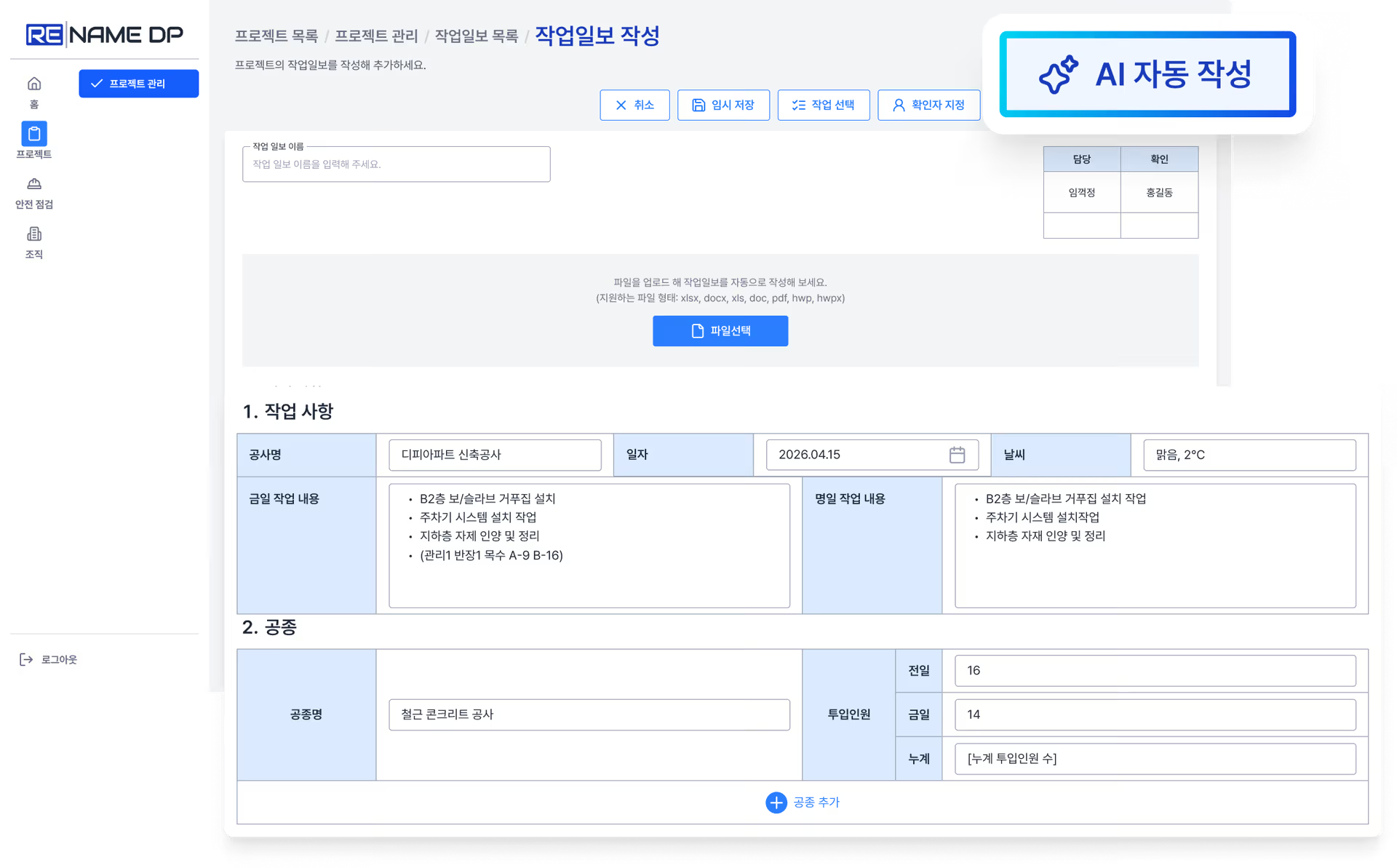The width and height of the screenshot is (1397, 868).
Task: Click the 전일 field showing 16
Action: pos(1155,671)
